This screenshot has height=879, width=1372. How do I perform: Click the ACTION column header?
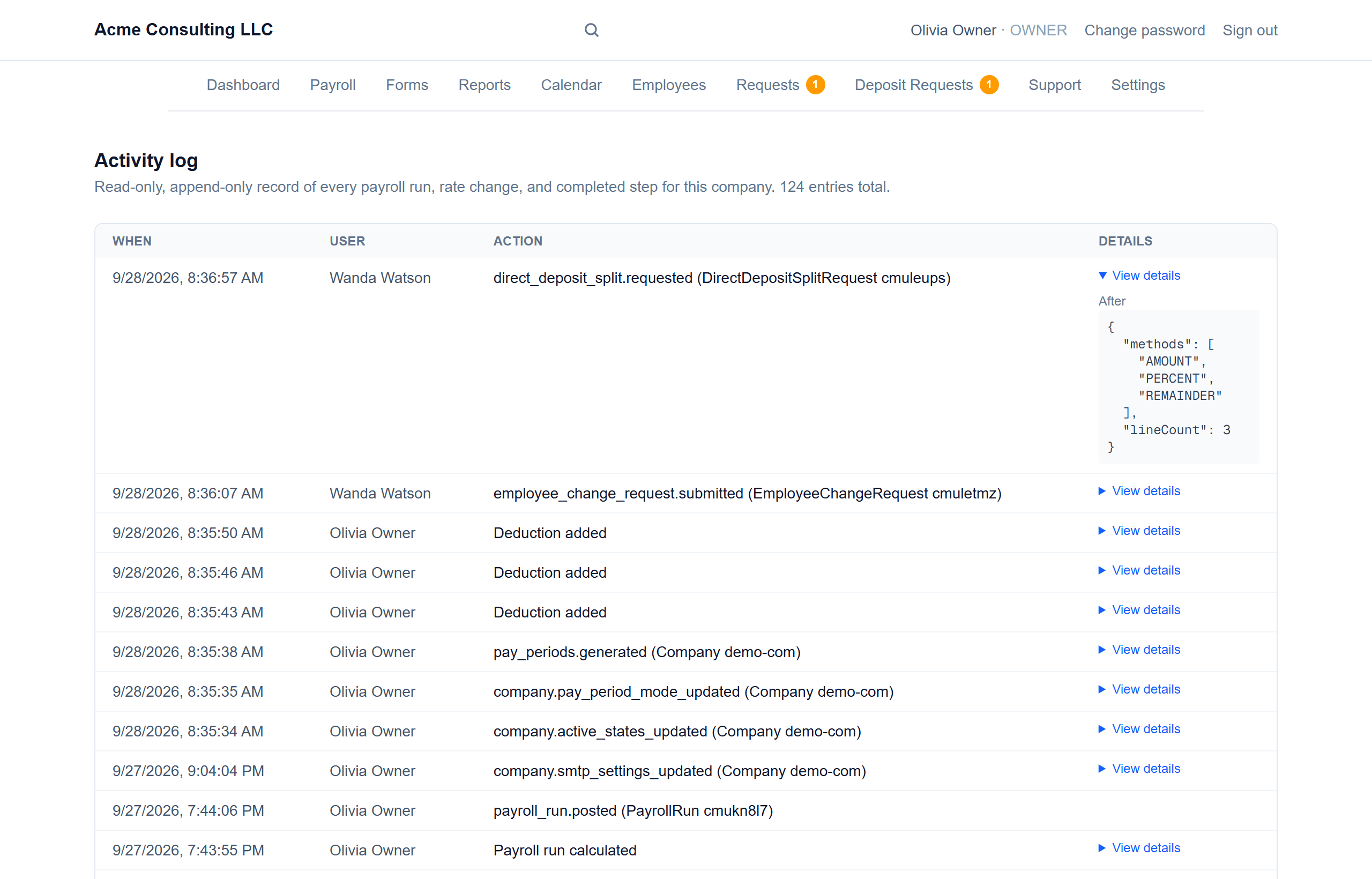click(x=518, y=241)
